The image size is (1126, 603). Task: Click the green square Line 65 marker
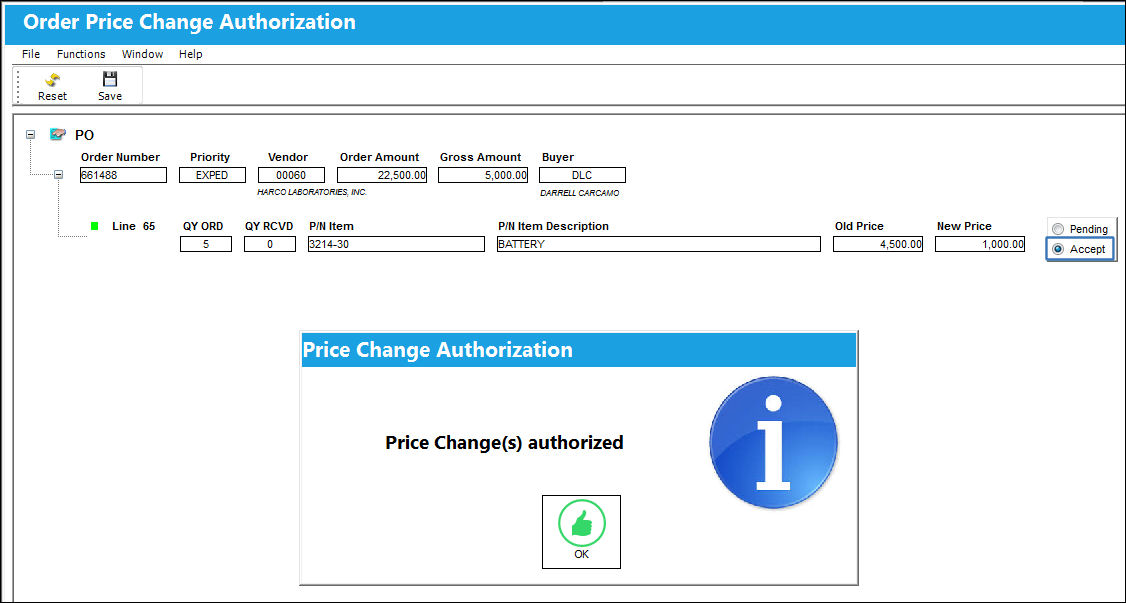click(94, 226)
